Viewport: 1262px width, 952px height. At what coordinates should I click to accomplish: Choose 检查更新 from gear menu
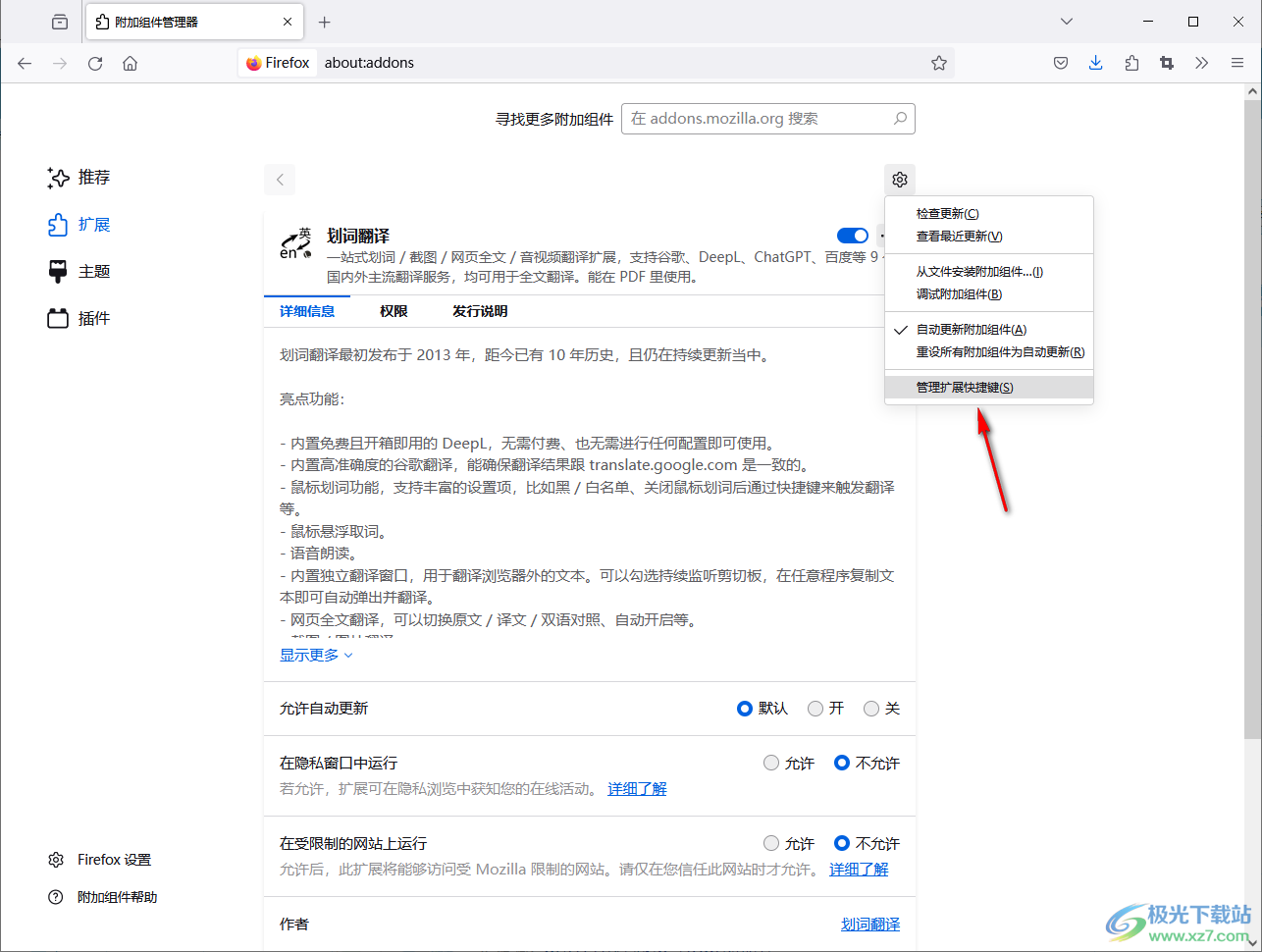[989, 214]
